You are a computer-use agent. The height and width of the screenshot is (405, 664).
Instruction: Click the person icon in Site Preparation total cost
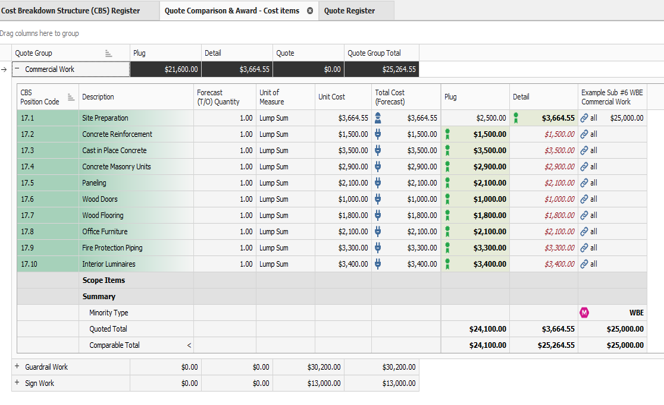pos(378,118)
